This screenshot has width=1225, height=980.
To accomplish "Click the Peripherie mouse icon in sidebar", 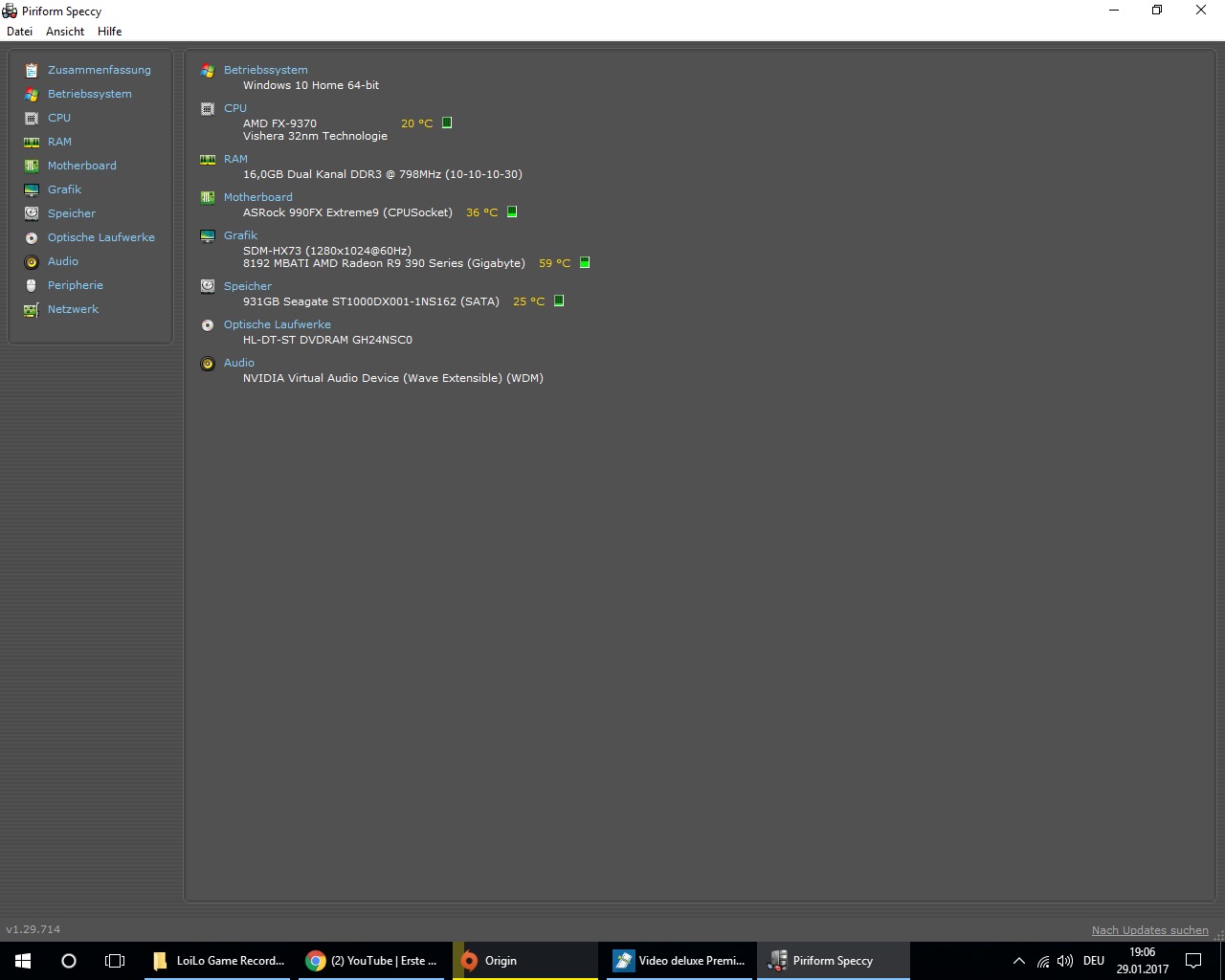I will [32, 285].
